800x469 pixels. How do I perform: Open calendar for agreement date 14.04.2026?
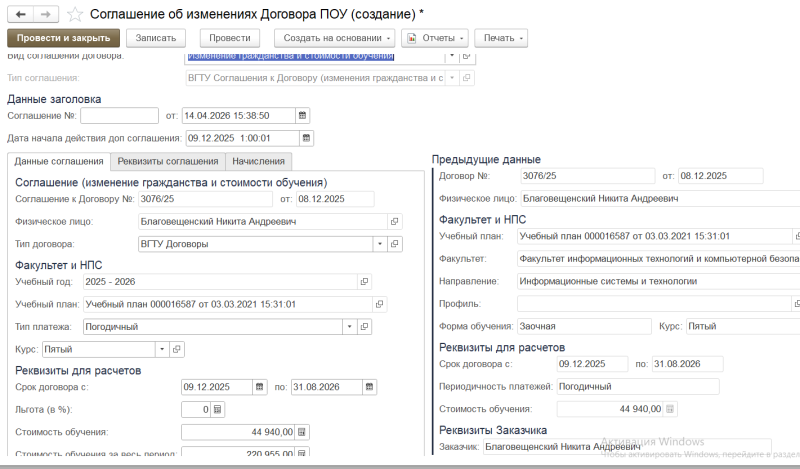[303, 116]
